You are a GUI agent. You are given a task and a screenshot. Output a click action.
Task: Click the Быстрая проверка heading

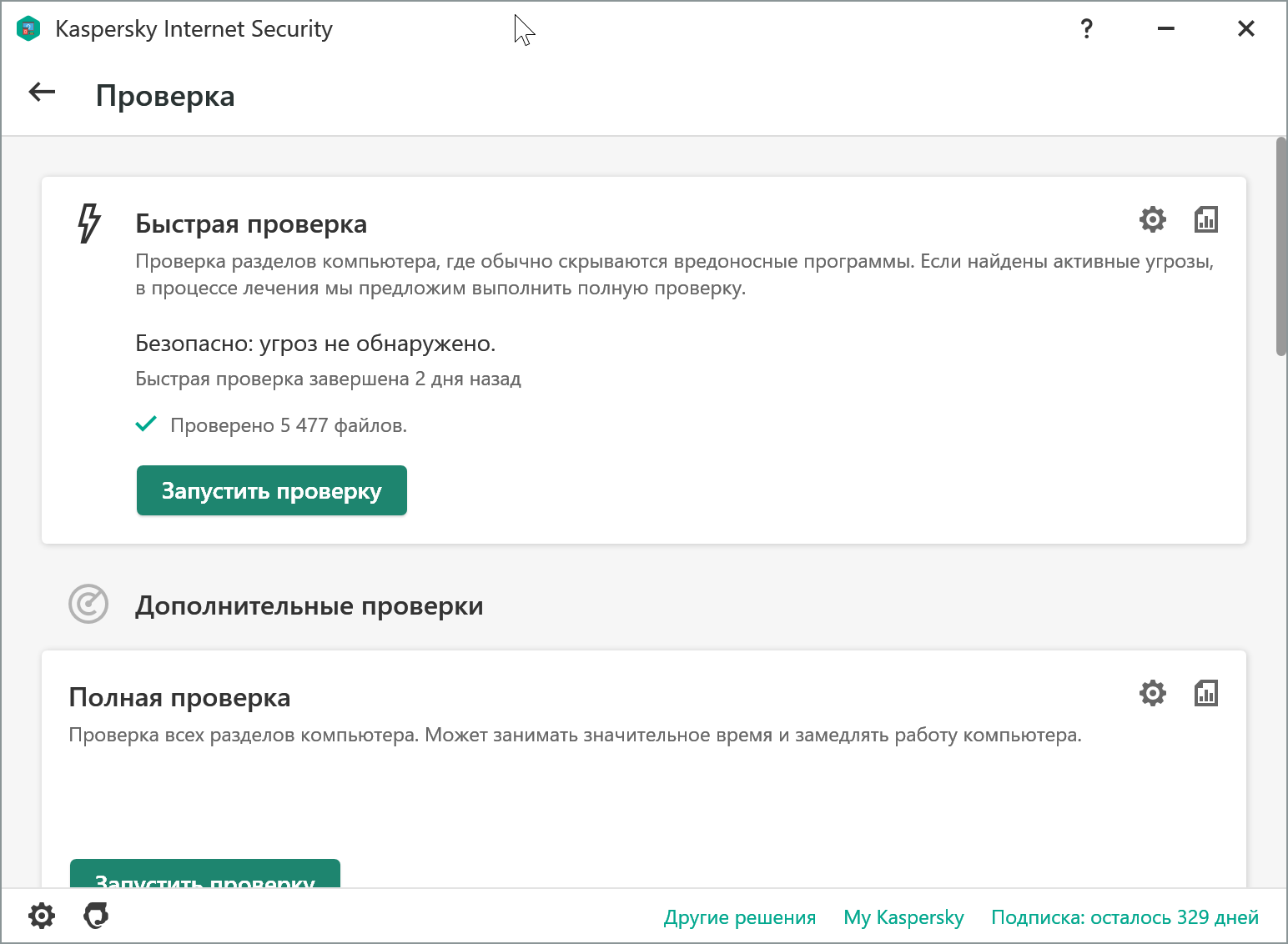[x=251, y=223]
